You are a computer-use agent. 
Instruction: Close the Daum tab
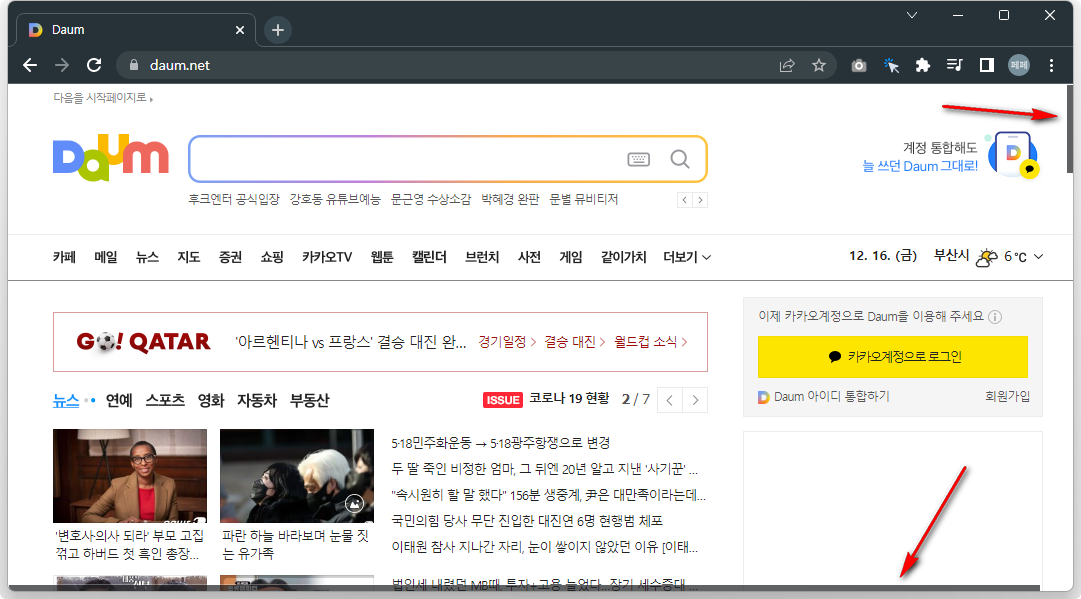(x=240, y=30)
